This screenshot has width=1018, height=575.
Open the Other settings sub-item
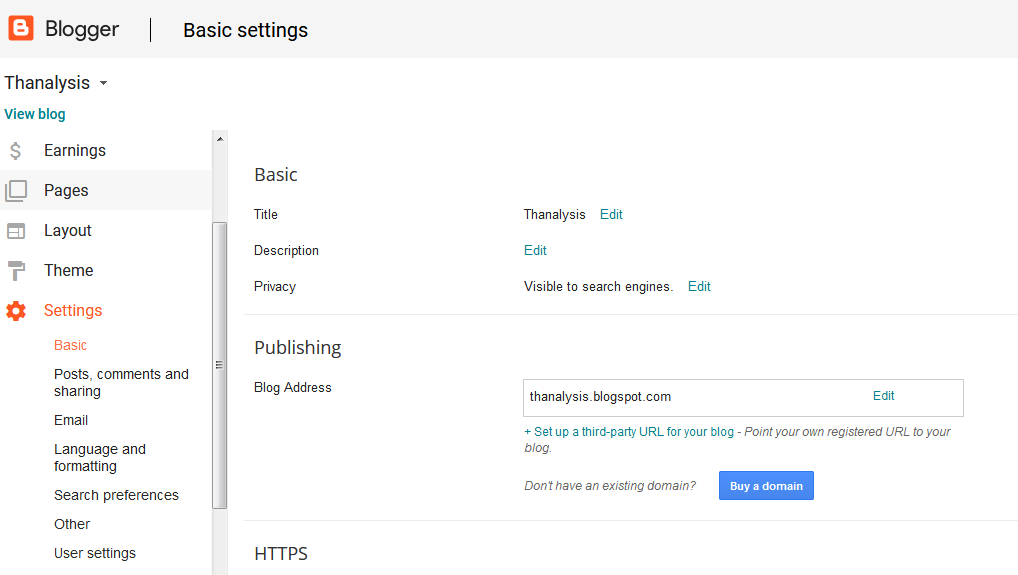point(72,524)
